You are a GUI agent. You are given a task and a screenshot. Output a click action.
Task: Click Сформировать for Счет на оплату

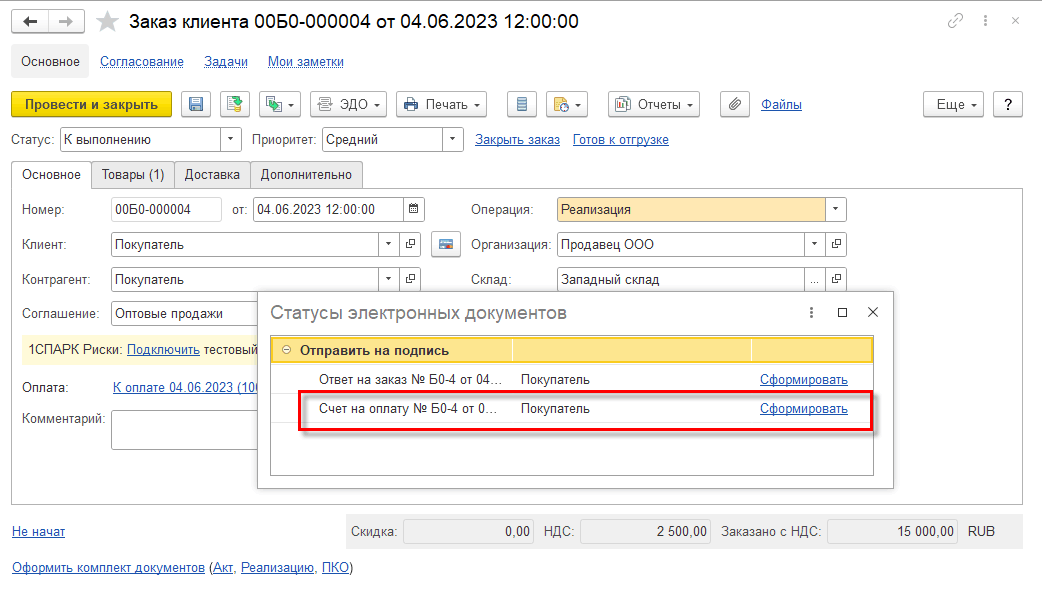click(x=803, y=409)
